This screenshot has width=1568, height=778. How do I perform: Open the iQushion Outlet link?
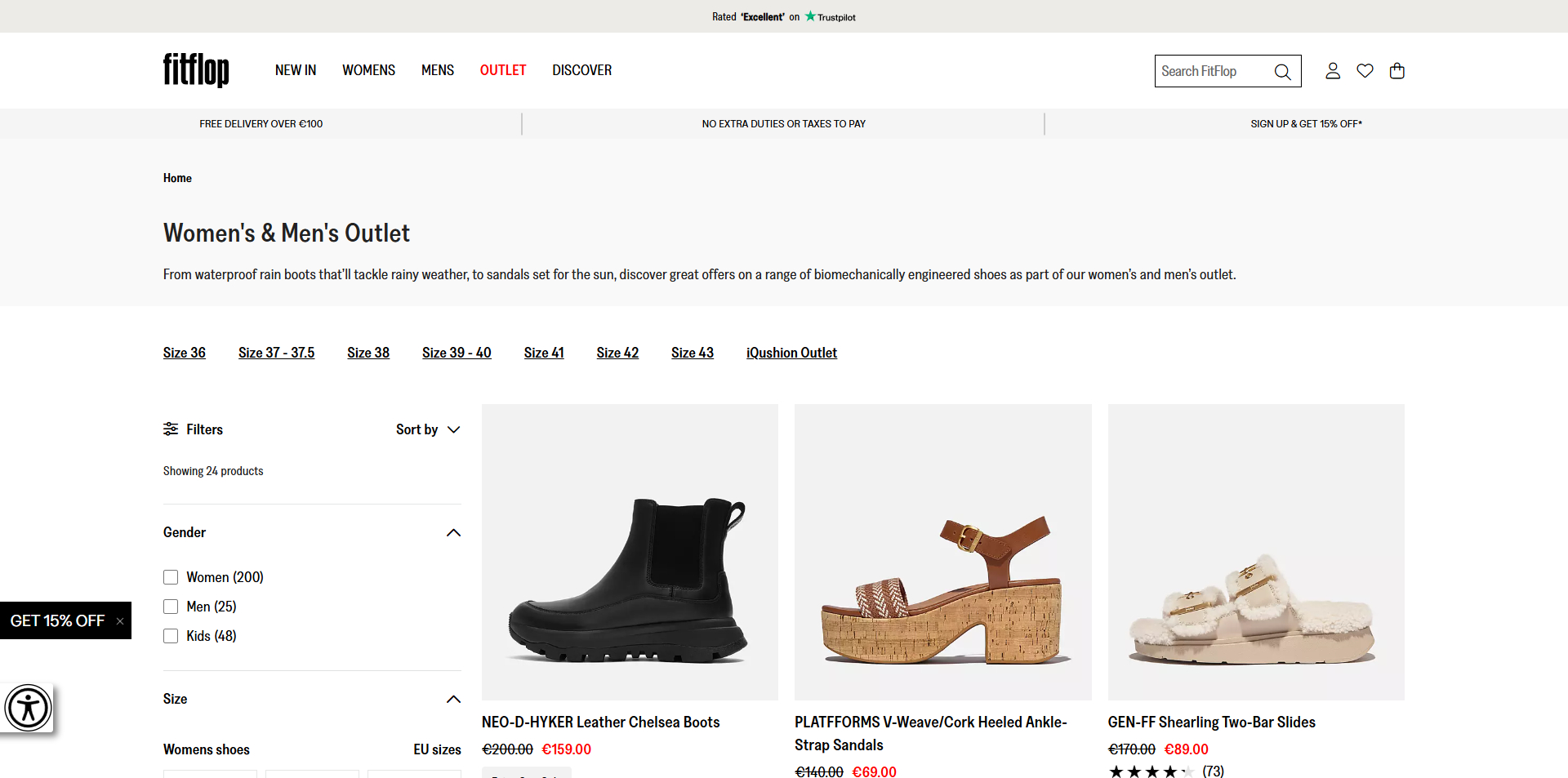[791, 353]
